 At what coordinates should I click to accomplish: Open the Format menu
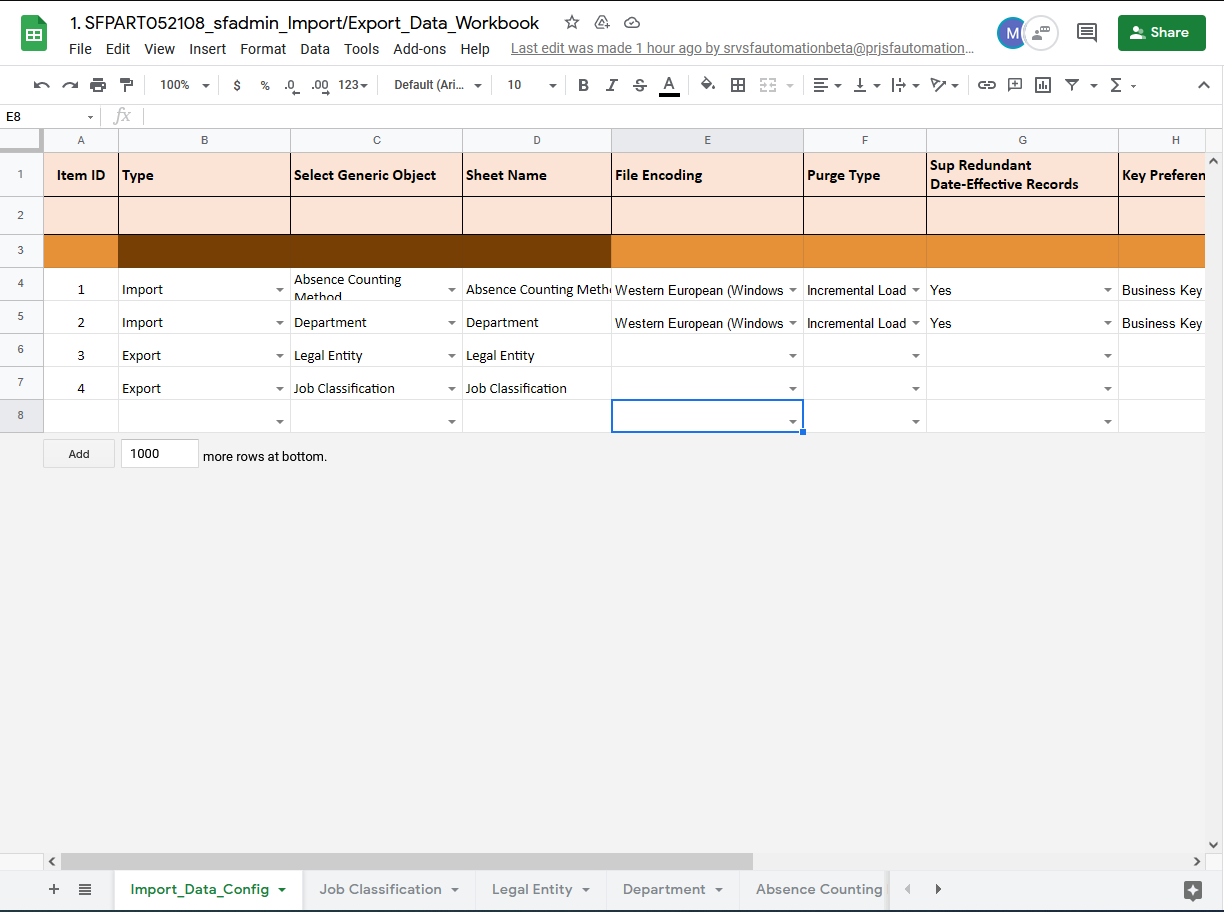click(x=263, y=48)
